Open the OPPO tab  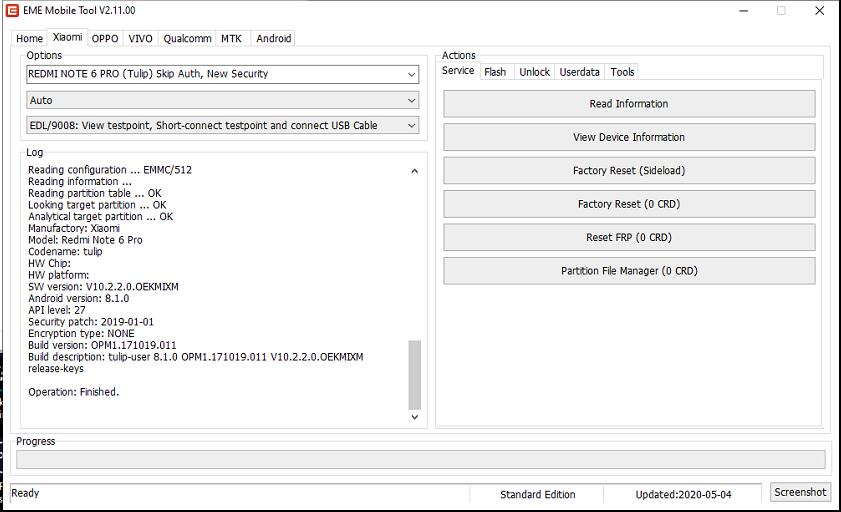coord(105,39)
